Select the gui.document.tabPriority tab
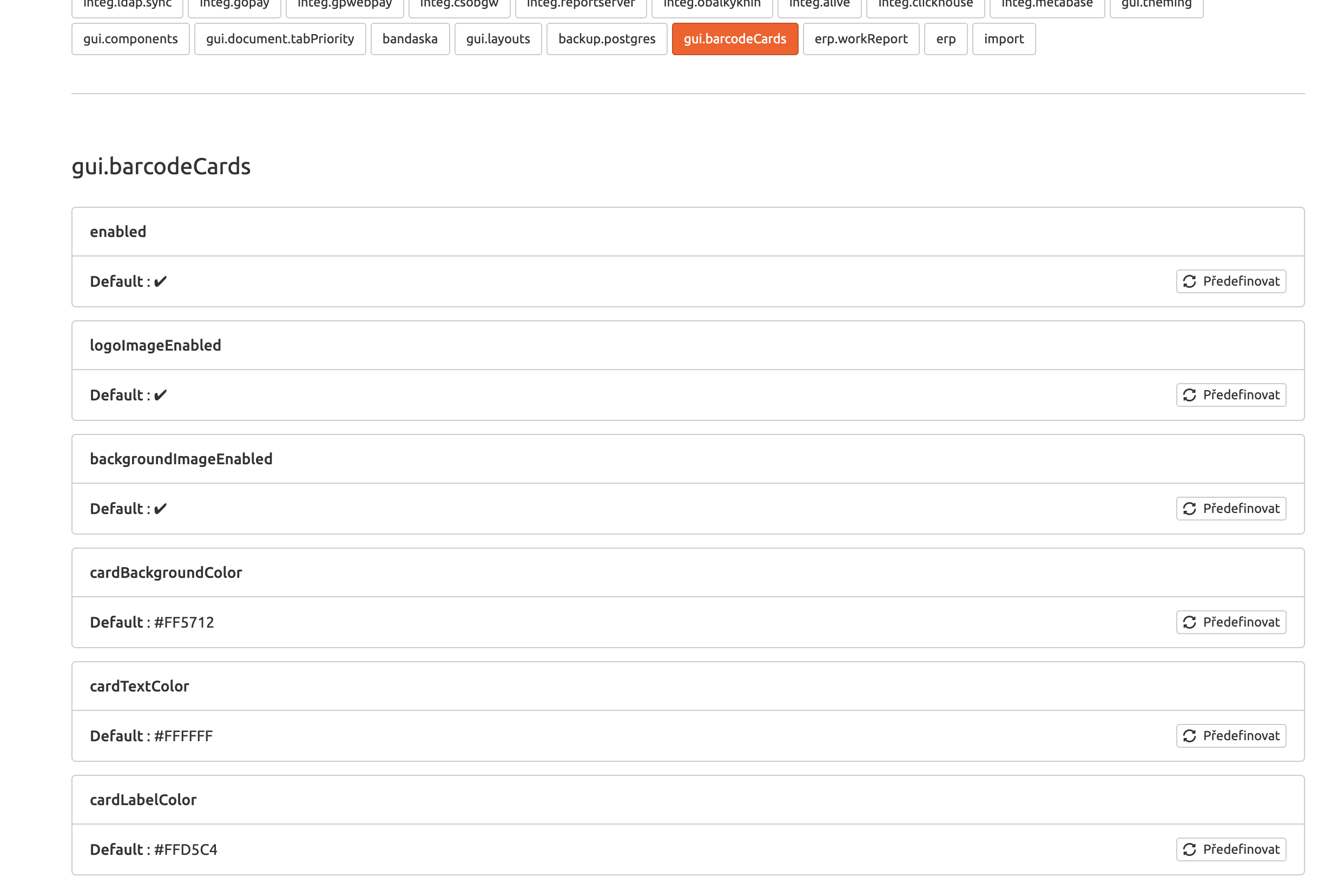1344x896 pixels. pos(280,39)
